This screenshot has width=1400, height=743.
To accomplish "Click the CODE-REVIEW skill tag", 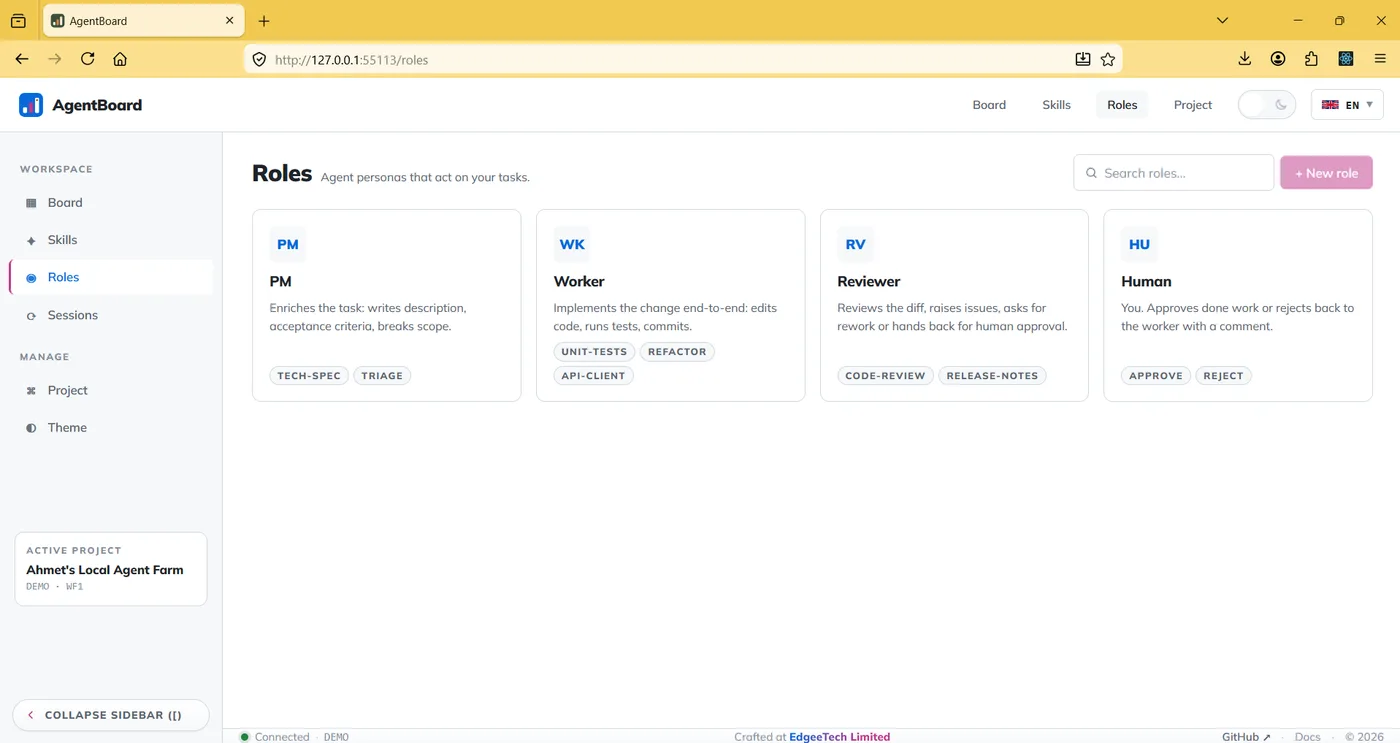I will click(x=885, y=376).
